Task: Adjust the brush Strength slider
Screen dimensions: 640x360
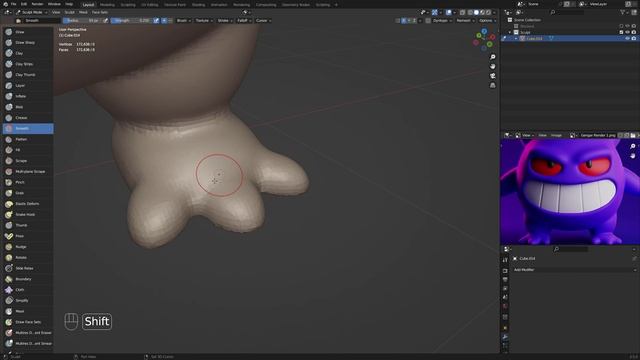Action: [x=131, y=20]
